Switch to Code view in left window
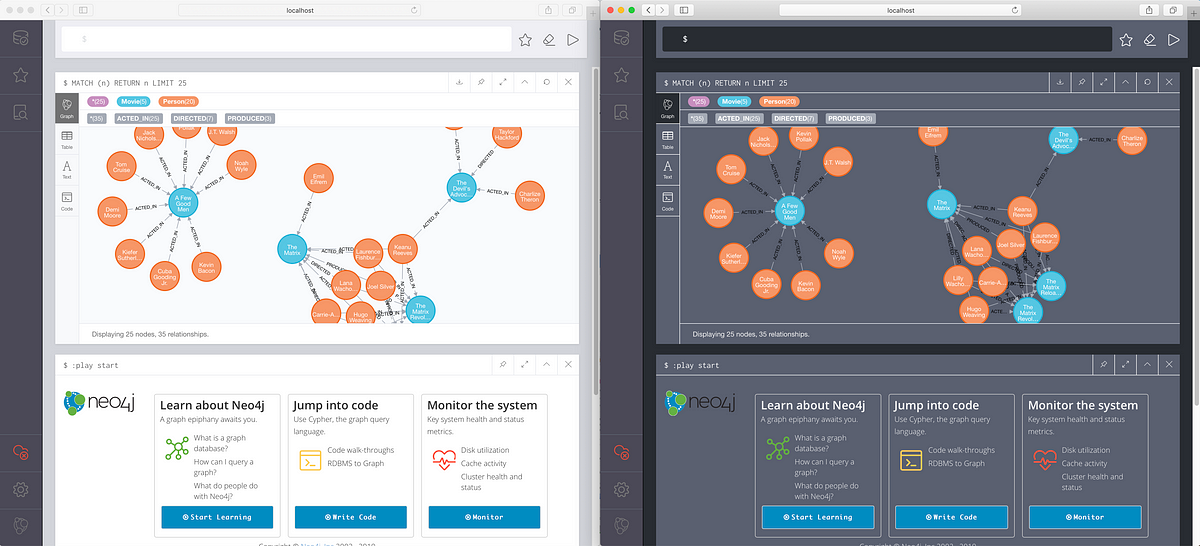Screen dimensions: 1200x546 coord(67,201)
